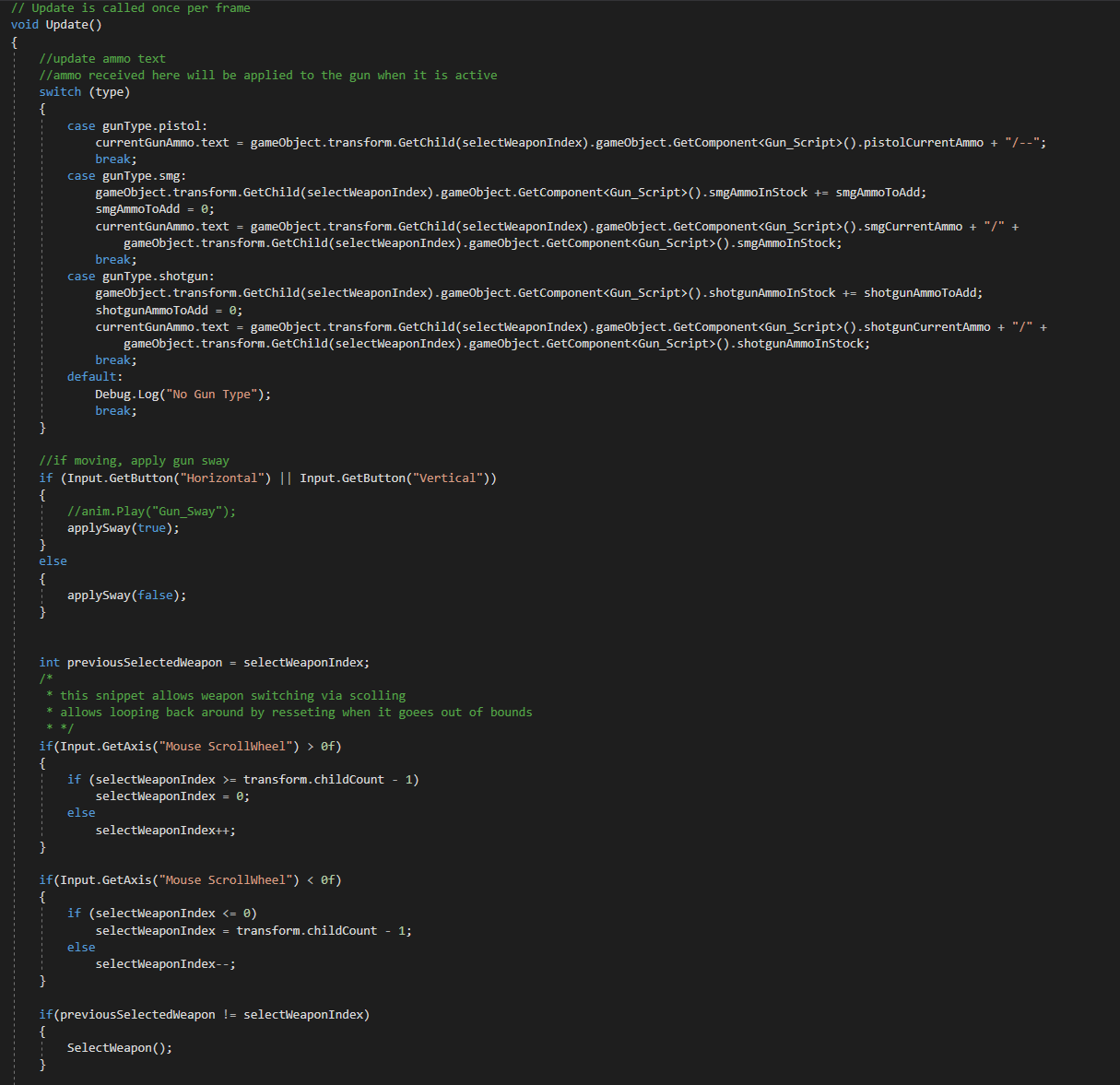The width and height of the screenshot is (1120, 1085).
Task: Click the "shotgunAmmoToAdd = 0;" statement
Action: pos(169,310)
